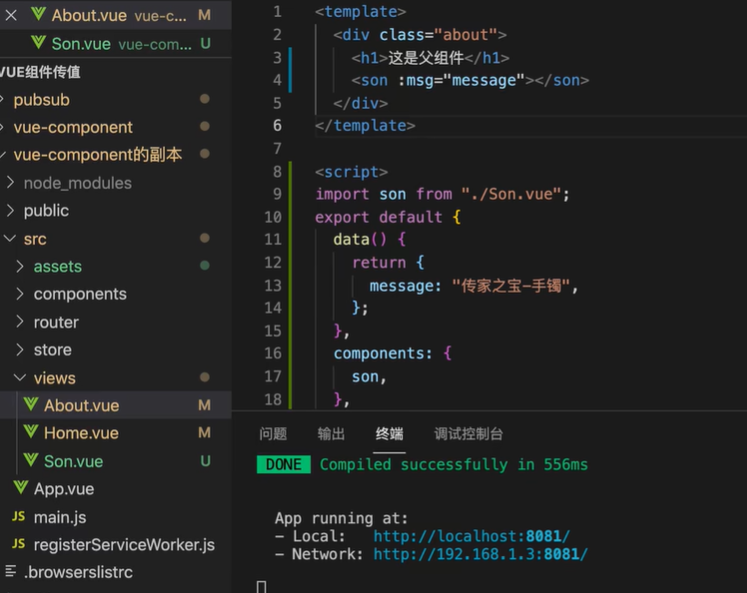Click "export default" on line 10
The width and height of the screenshot is (747, 593).
click(x=378, y=217)
